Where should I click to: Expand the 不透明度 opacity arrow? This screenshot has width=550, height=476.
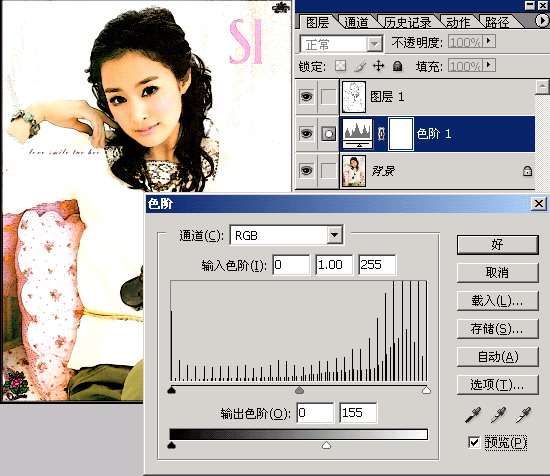pos(489,42)
